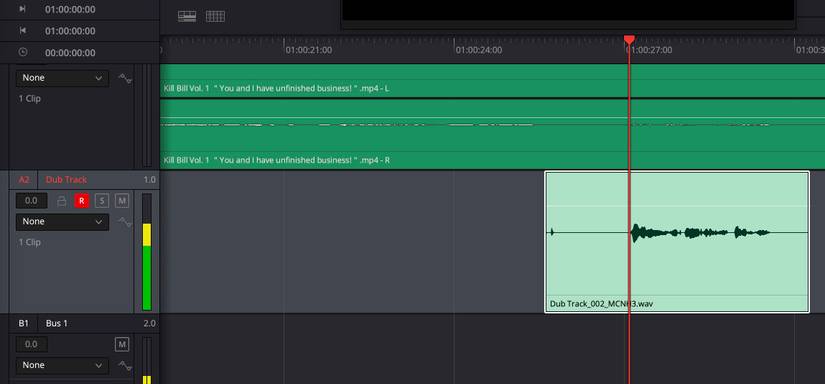Open the None dropdown of the top audio track

point(62,78)
